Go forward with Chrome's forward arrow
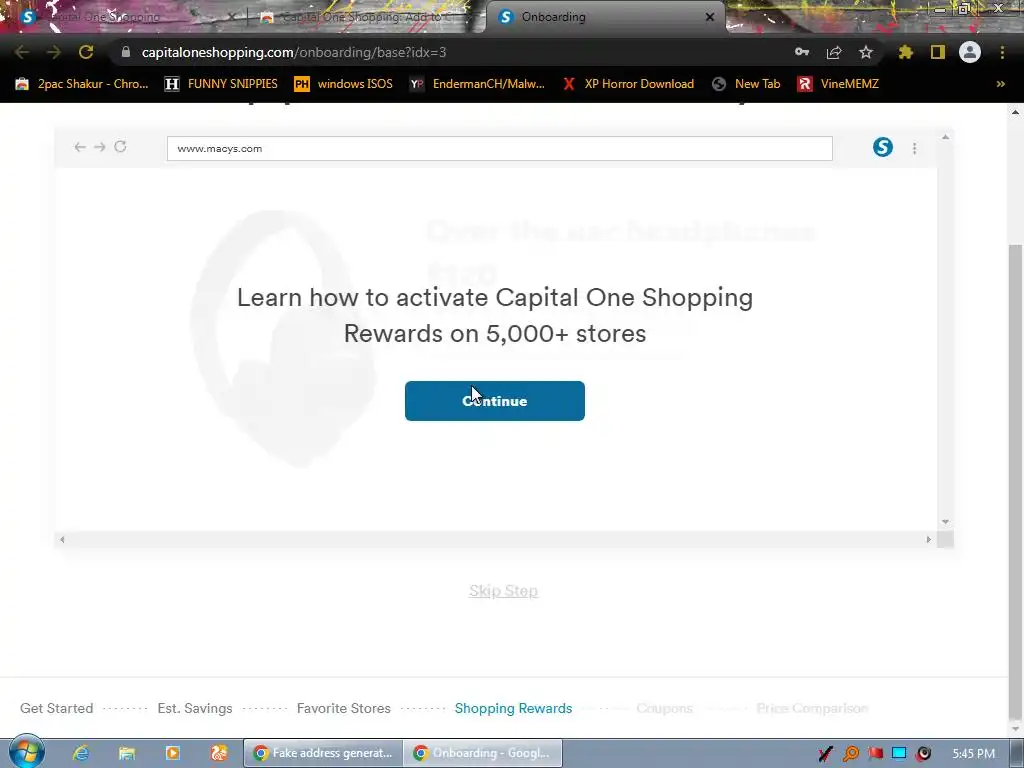 [x=54, y=52]
